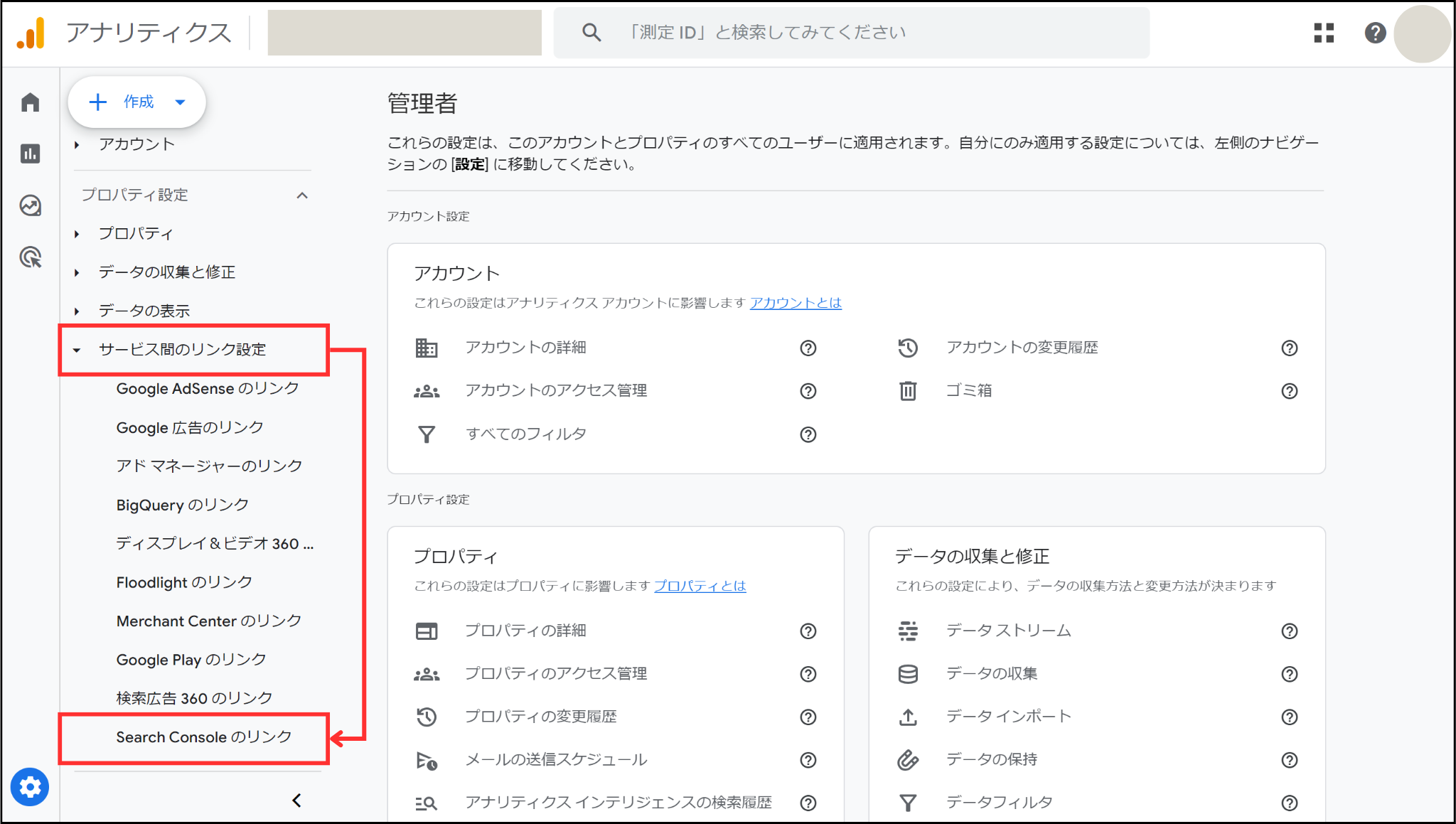Click the trash can icon beside ゴミ箱
The image size is (1456, 824).
point(908,391)
